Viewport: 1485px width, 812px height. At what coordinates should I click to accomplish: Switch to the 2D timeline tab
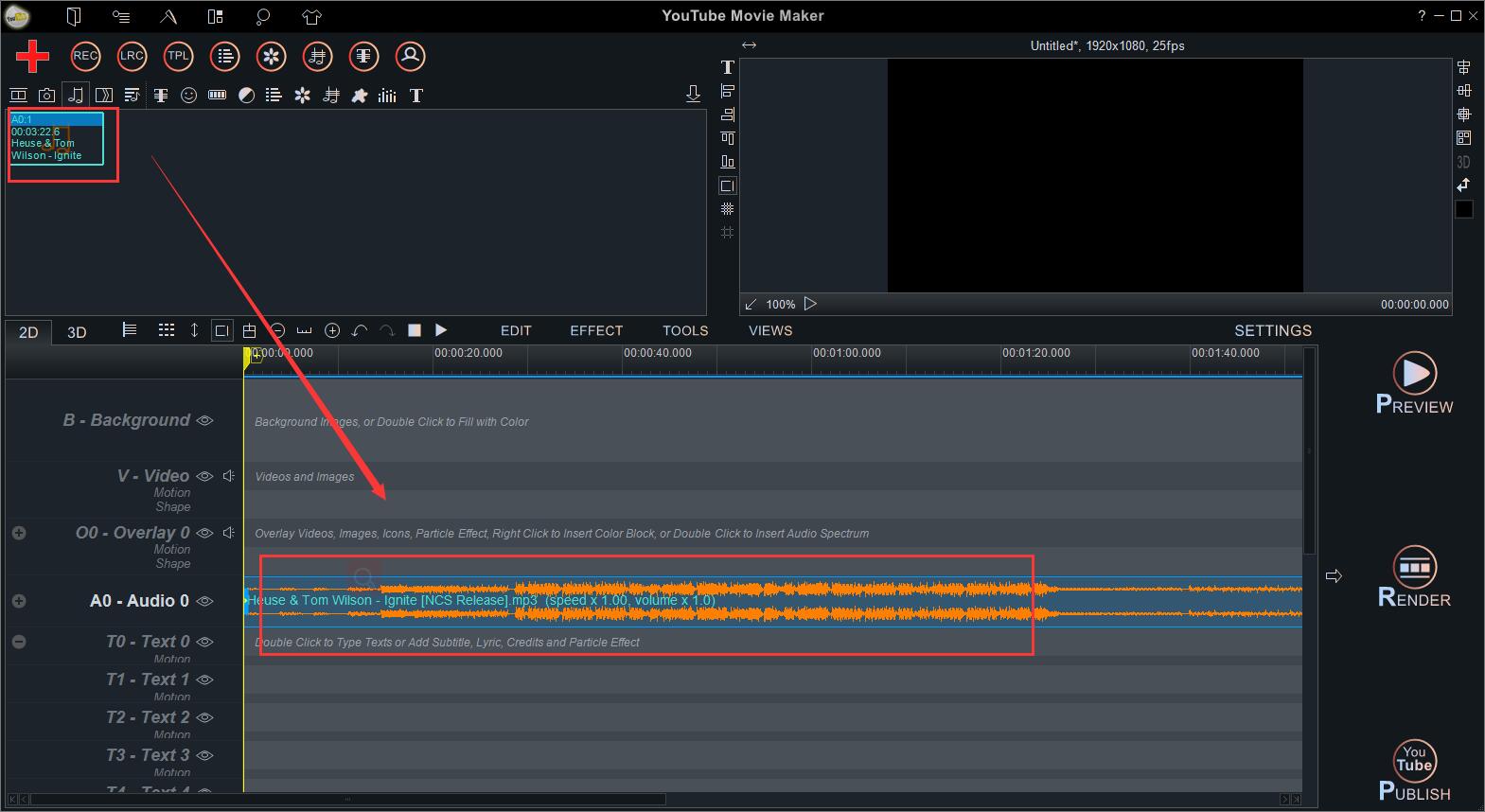pos(28,332)
